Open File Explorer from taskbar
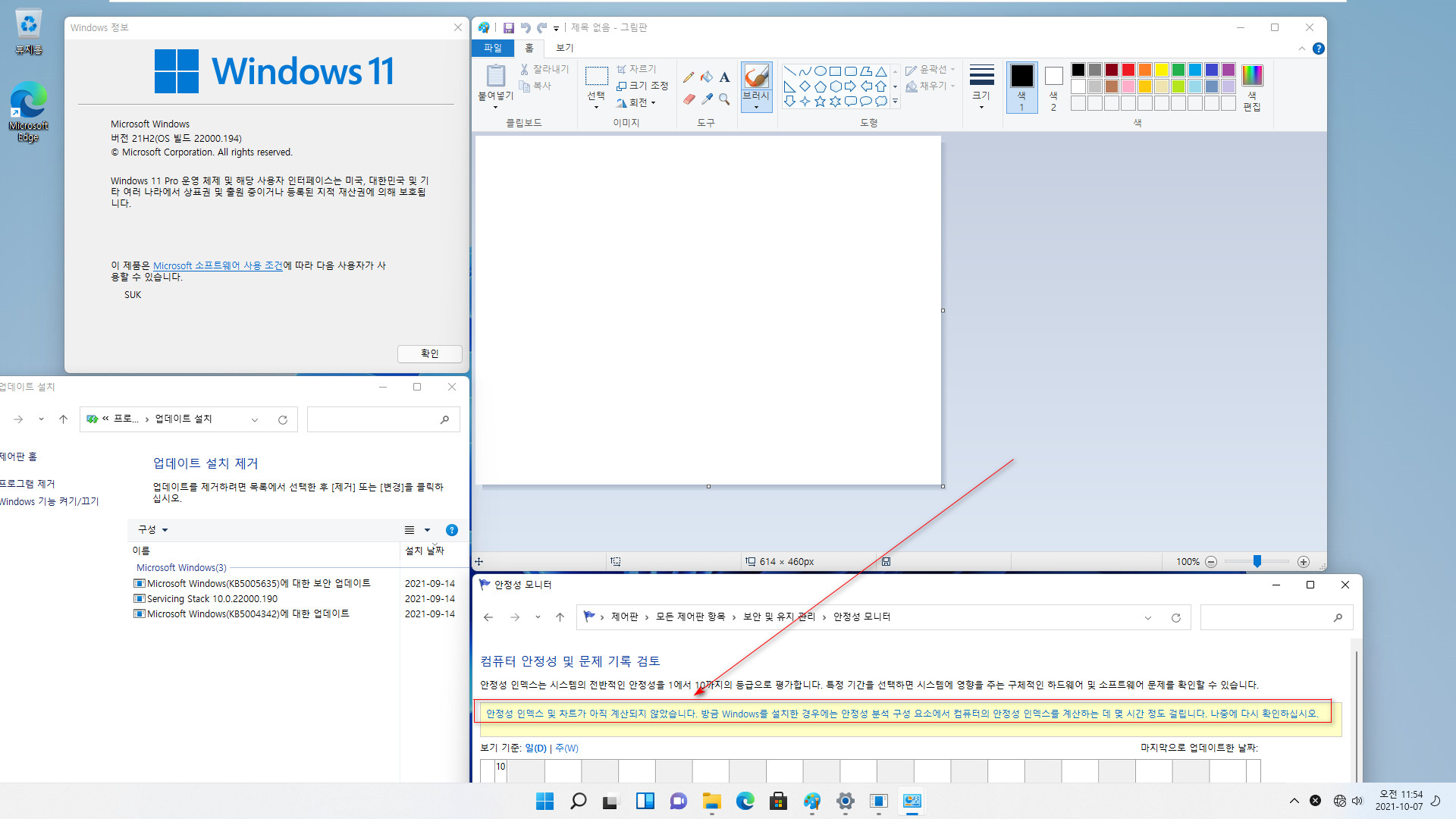 pos(711,801)
